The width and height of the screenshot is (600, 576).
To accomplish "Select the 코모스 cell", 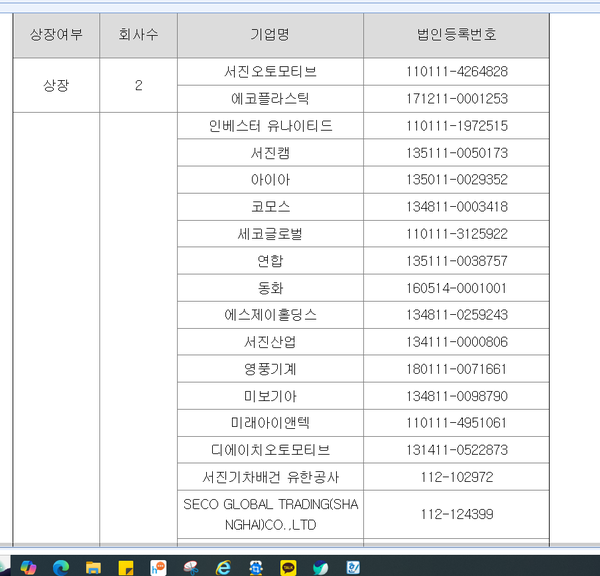I will coord(270,207).
